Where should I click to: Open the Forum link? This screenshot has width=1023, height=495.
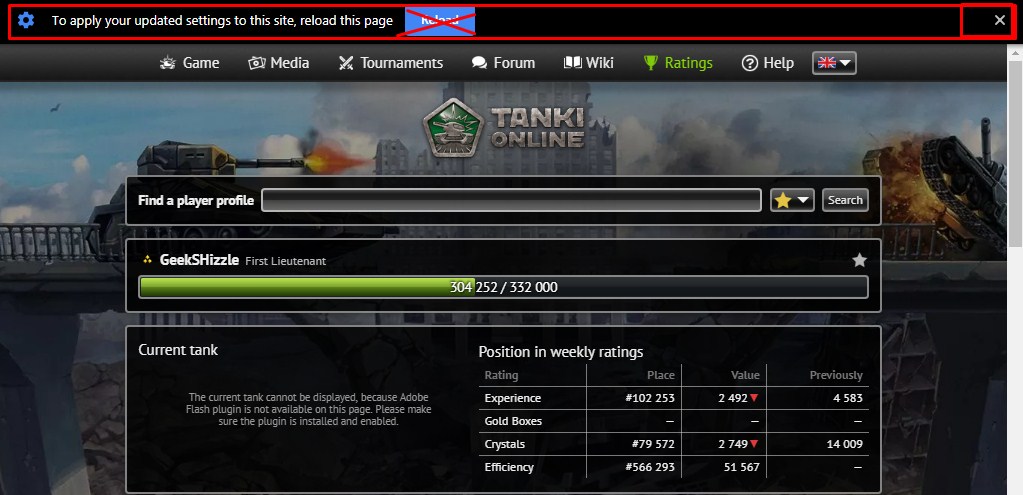(x=503, y=63)
